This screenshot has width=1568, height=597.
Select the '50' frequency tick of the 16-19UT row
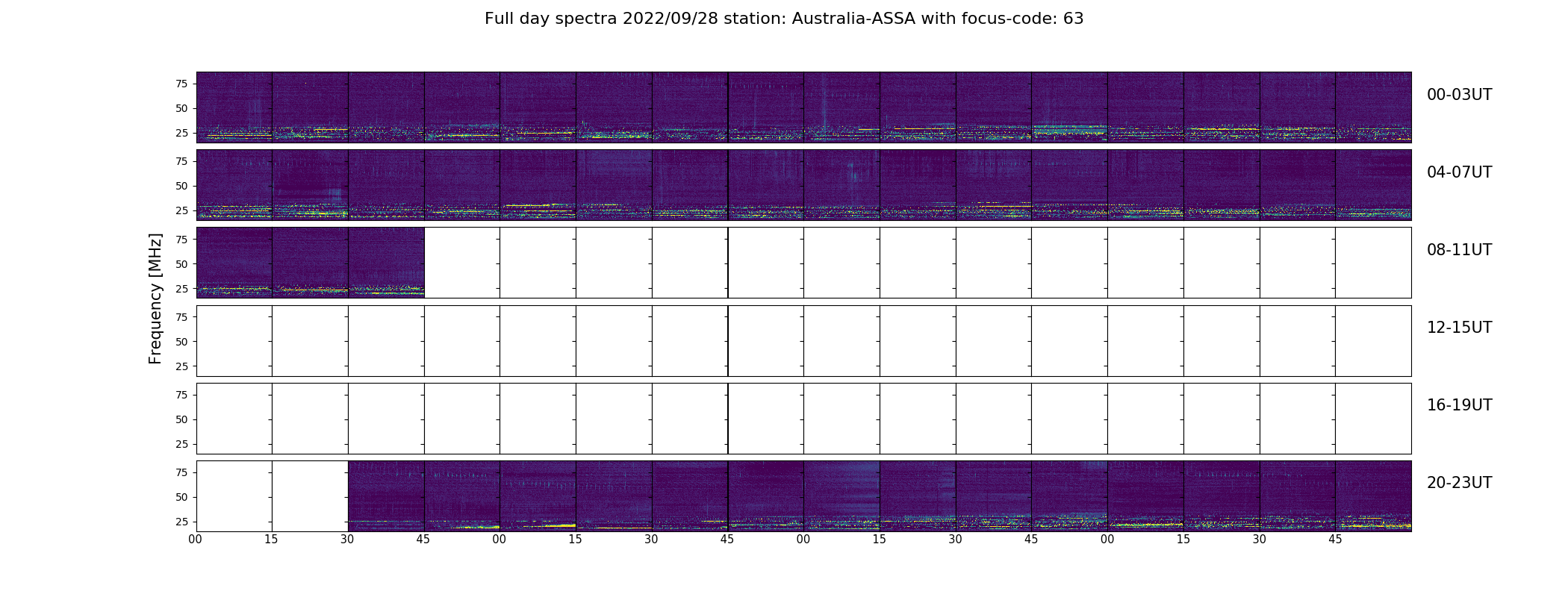(181, 419)
